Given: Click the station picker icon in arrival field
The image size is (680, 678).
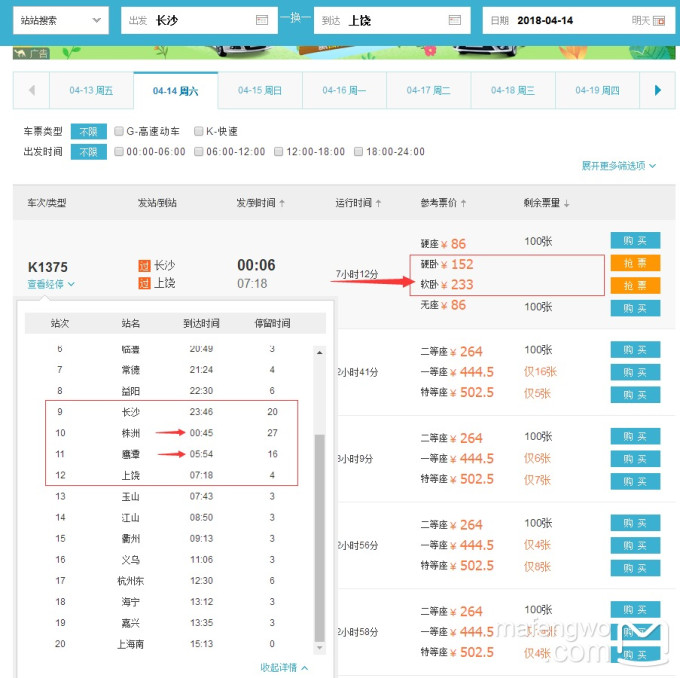Looking at the screenshot, I should coord(455,20).
